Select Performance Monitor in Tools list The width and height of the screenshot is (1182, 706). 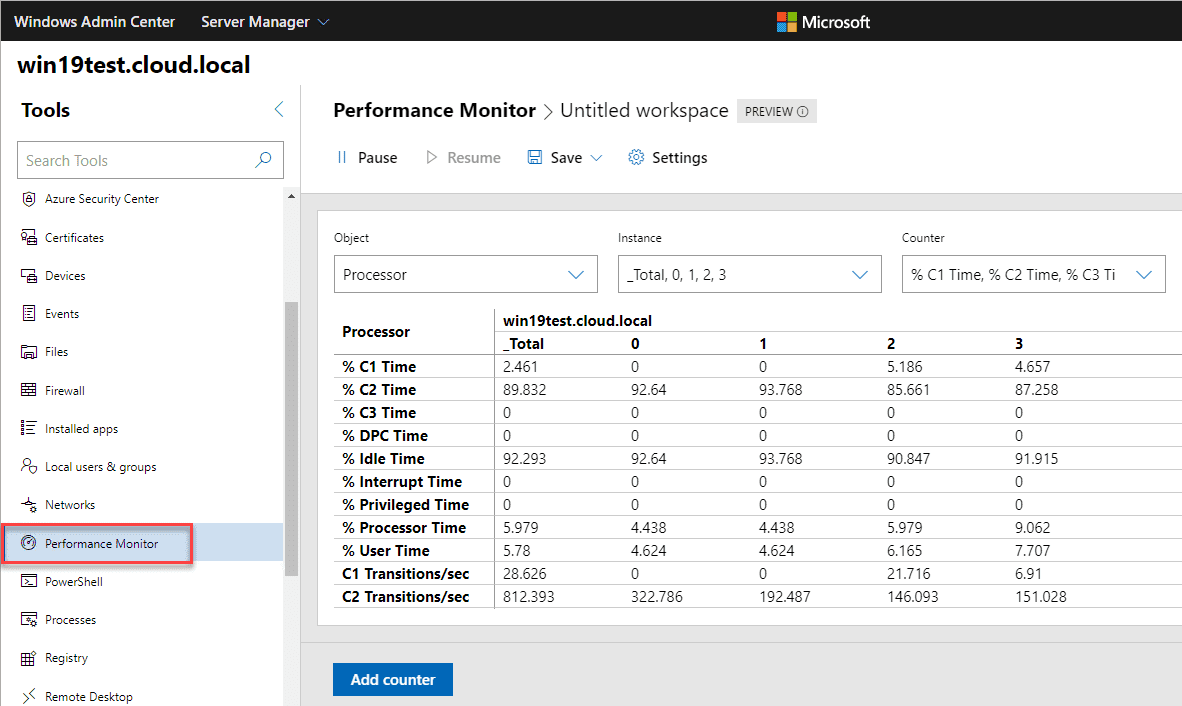101,543
